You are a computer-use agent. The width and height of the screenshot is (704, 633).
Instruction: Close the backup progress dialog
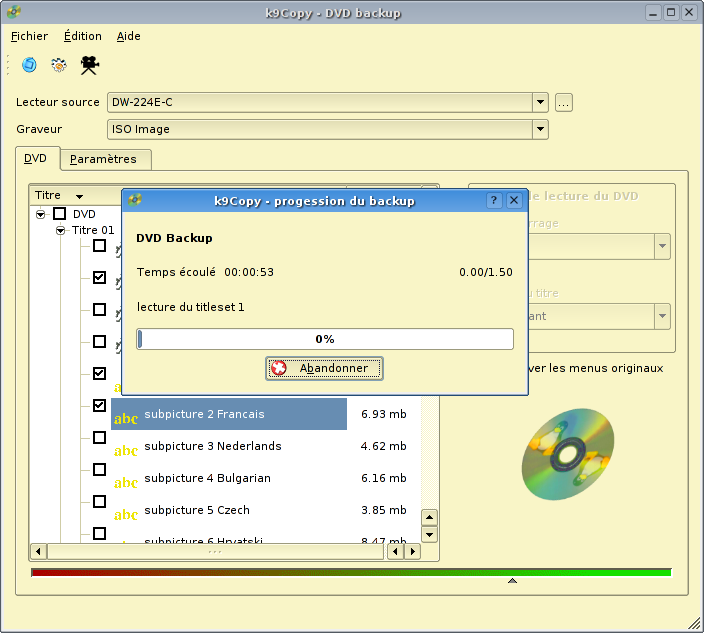(514, 200)
